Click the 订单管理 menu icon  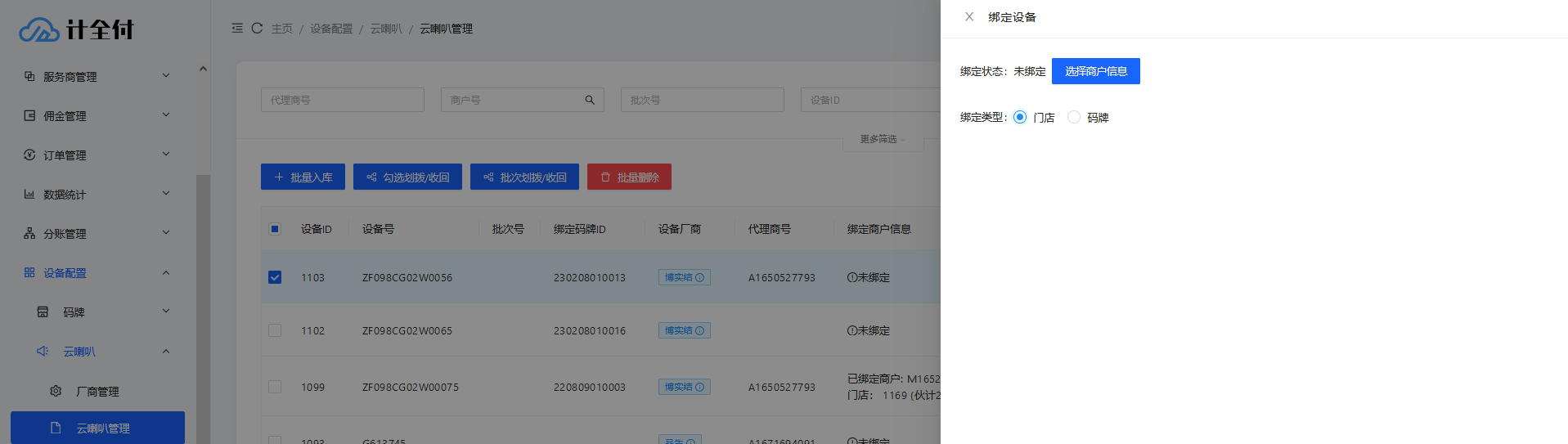pyautogui.click(x=29, y=155)
